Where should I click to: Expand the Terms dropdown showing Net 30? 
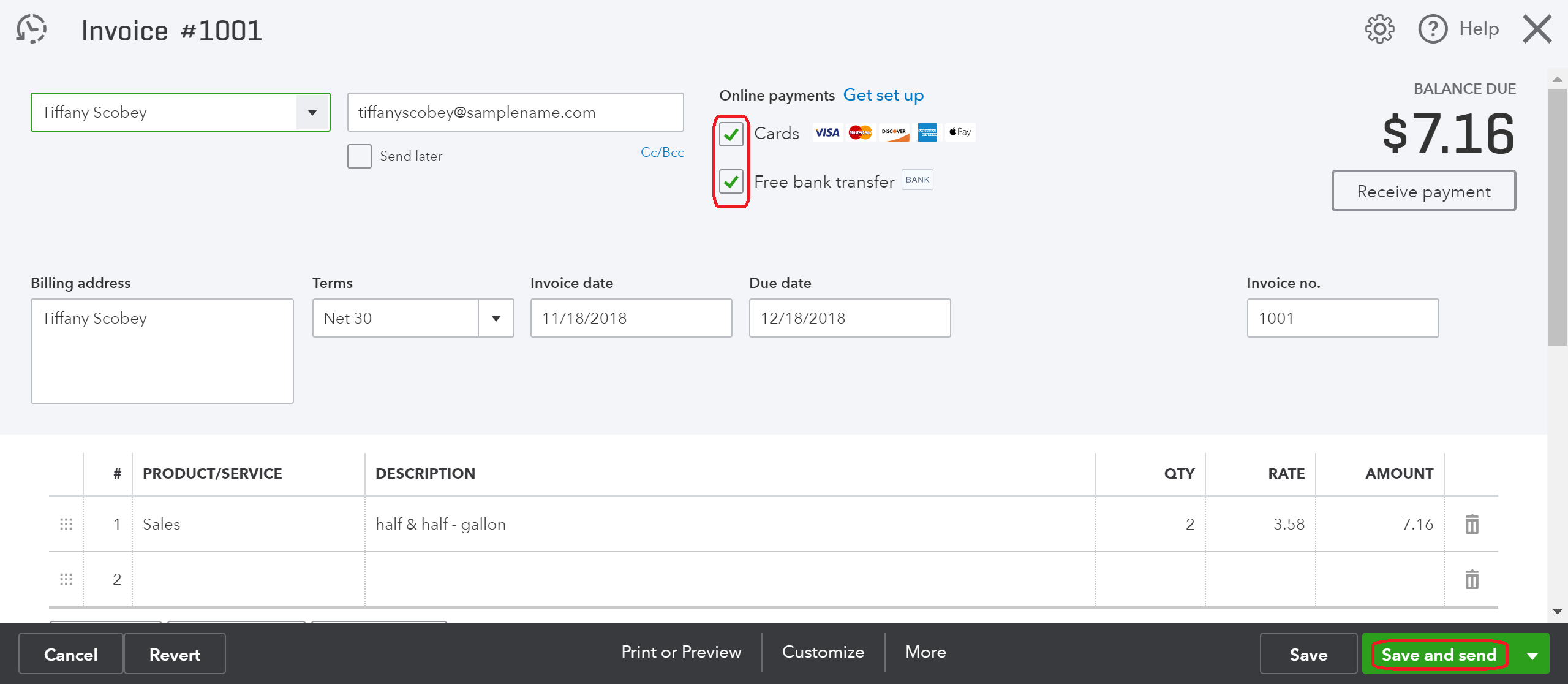pyautogui.click(x=495, y=318)
